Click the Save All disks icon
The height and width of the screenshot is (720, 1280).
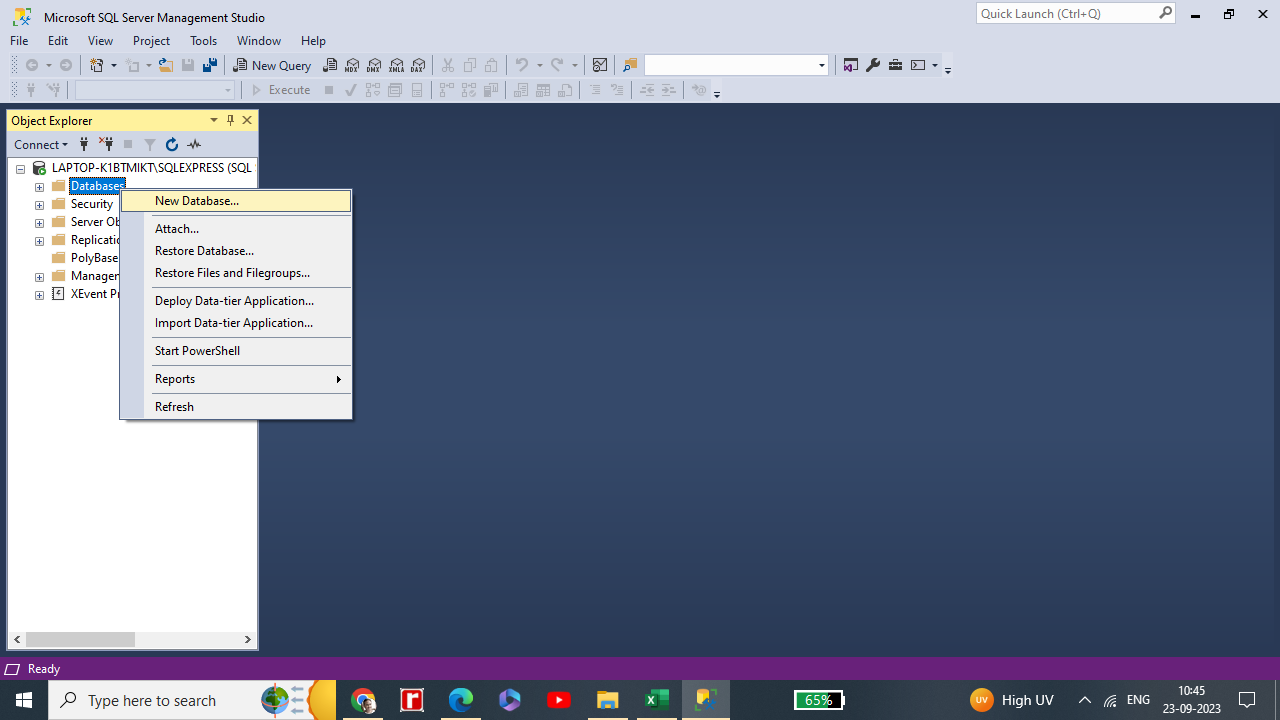[210, 65]
